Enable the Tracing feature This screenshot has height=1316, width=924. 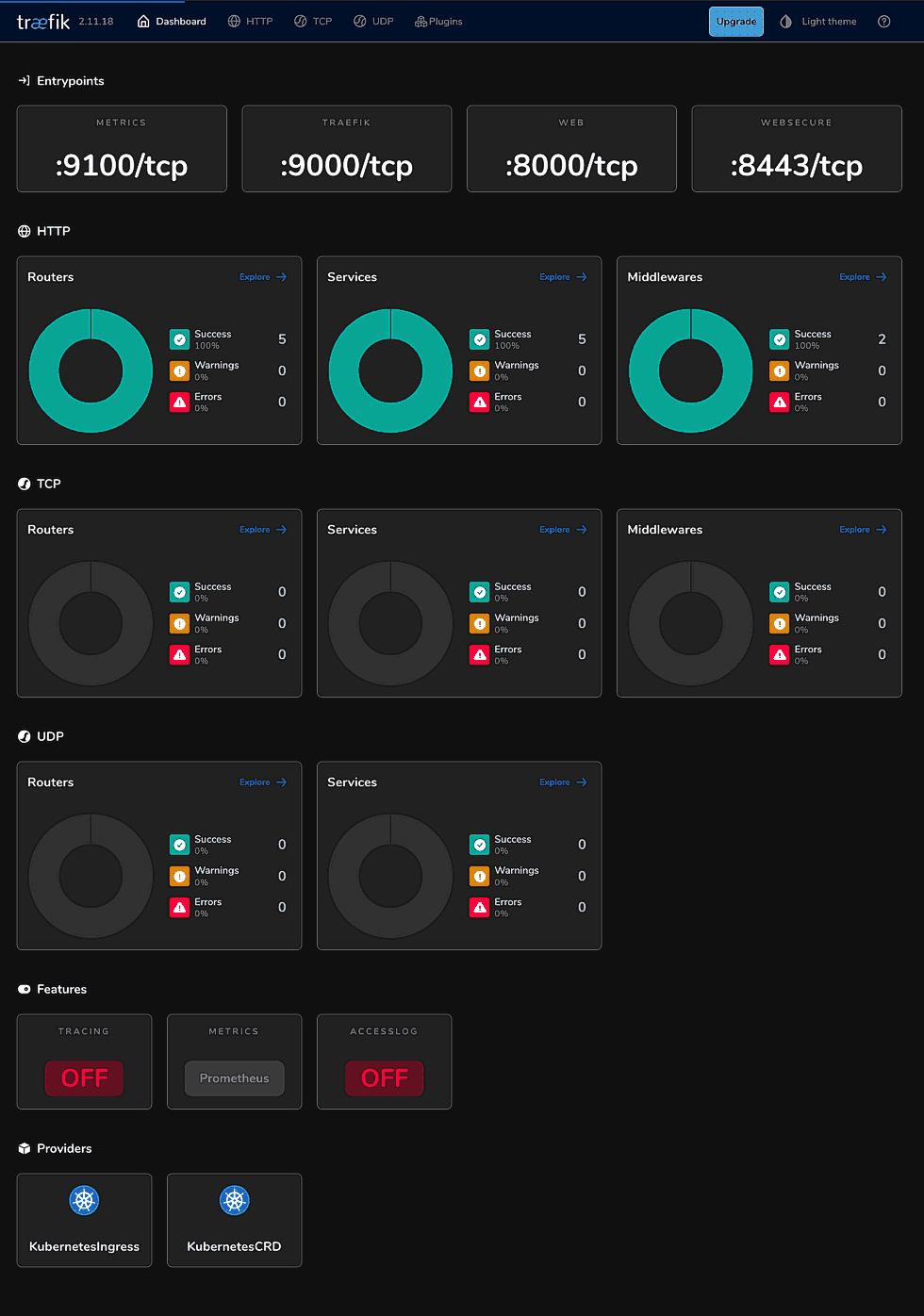pyautogui.click(x=84, y=1078)
